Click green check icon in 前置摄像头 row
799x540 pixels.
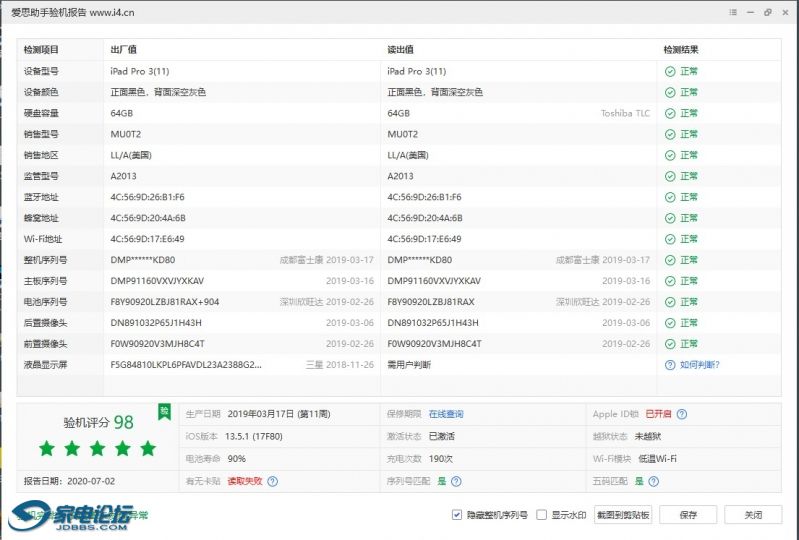[x=670, y=344]
